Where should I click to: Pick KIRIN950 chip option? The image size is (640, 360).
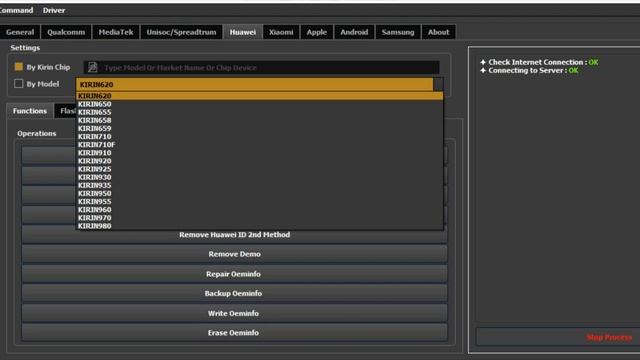pos(260,193)
